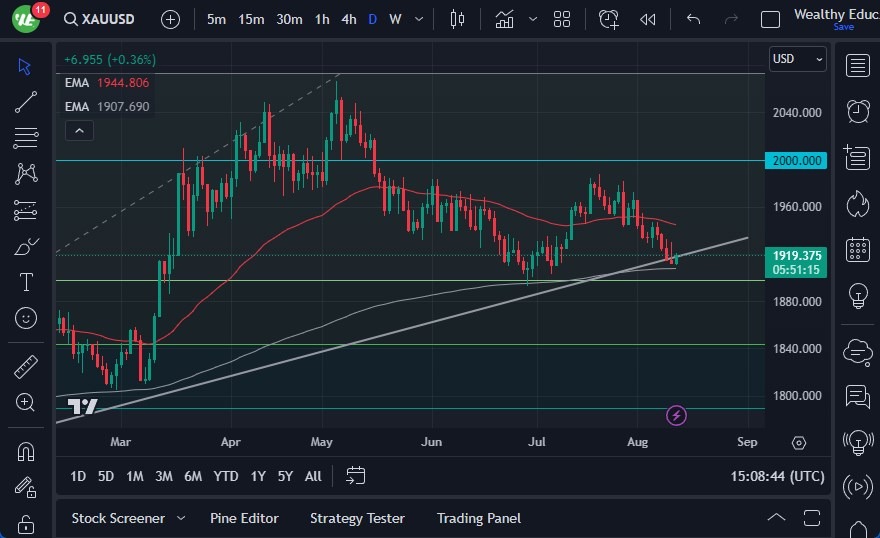Click the bar replay rewind icon
This screenshot has height=538, width=880.
[648, 19]
